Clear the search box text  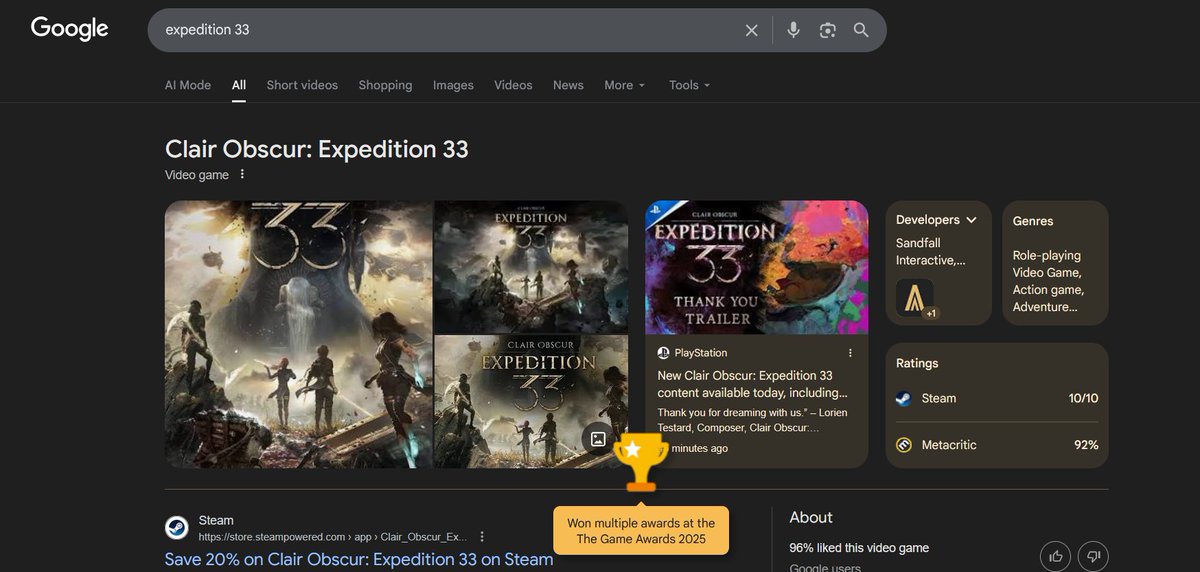pos(752,30)
